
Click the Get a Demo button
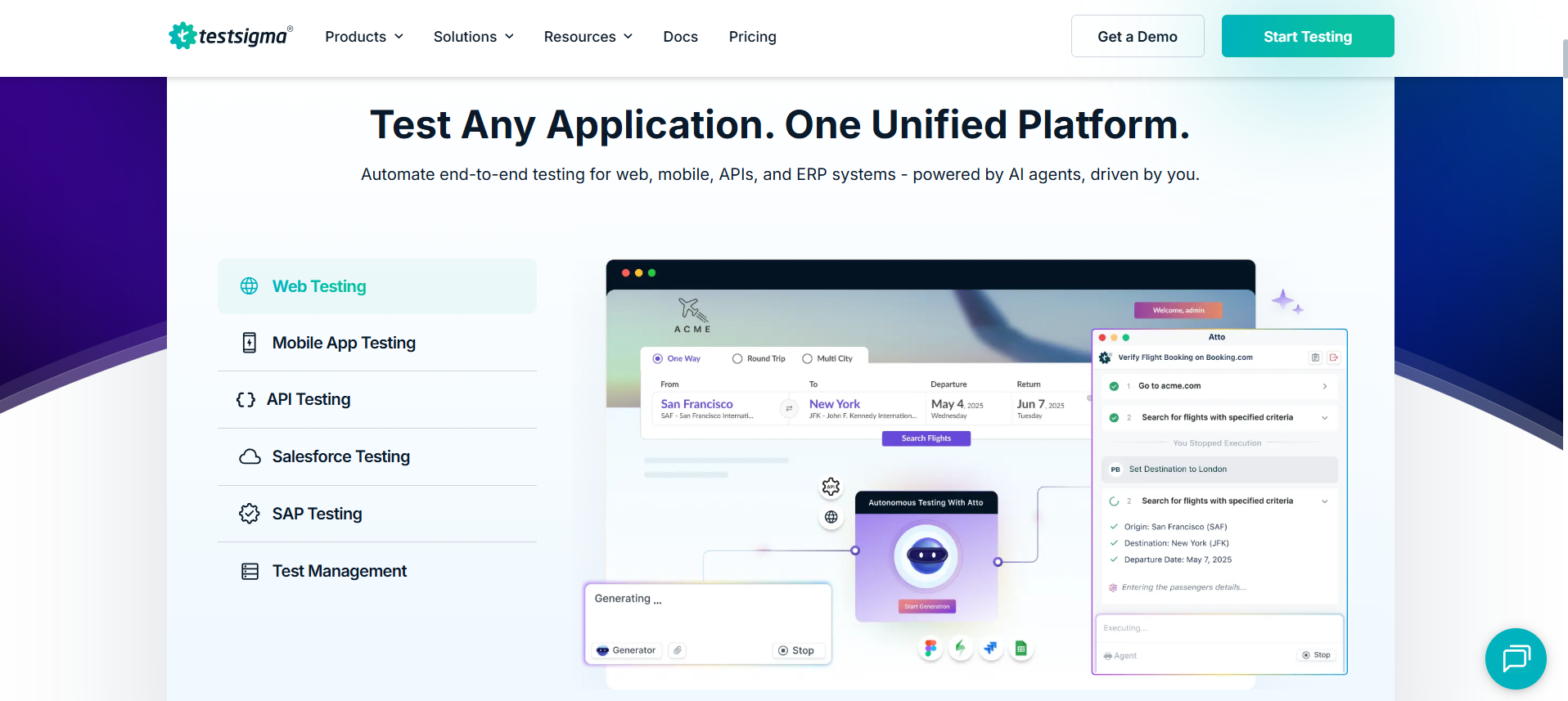pyautogui.click(x=1137, y=37)
